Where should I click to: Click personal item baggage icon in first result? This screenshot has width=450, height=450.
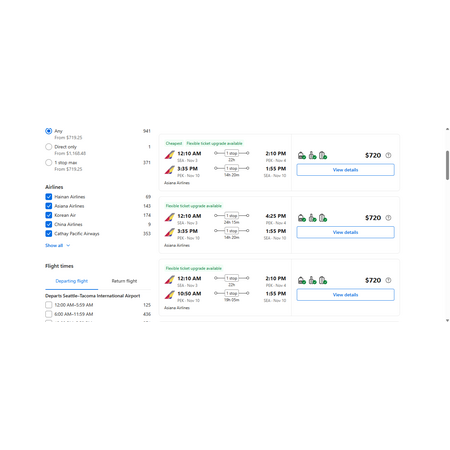point(302,155)
